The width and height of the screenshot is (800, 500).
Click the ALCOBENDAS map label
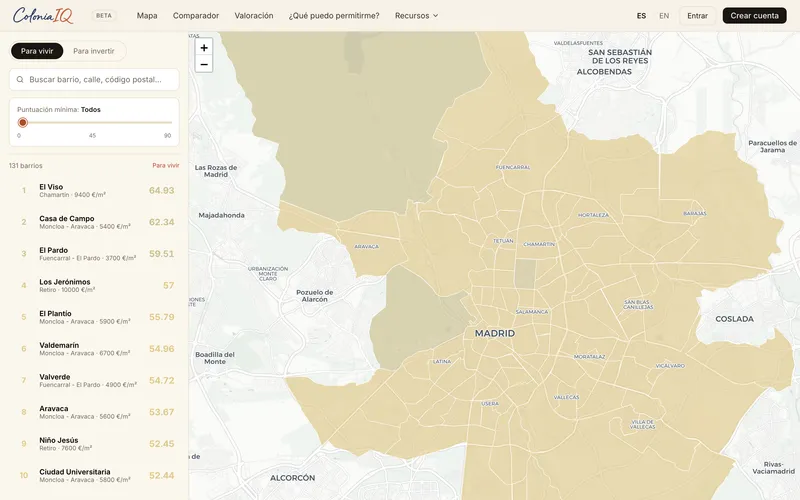(604, 72)
